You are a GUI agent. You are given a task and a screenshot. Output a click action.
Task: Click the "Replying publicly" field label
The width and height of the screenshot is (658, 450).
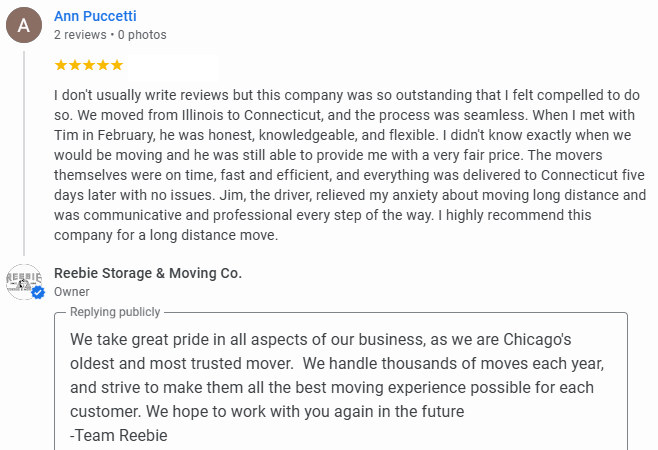(114, 312)
